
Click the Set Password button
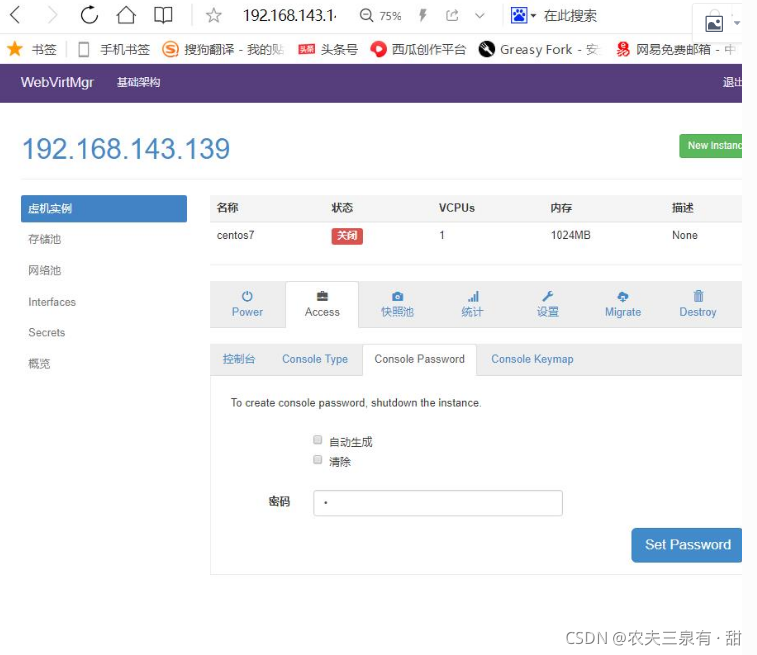(x=687, y=545)
